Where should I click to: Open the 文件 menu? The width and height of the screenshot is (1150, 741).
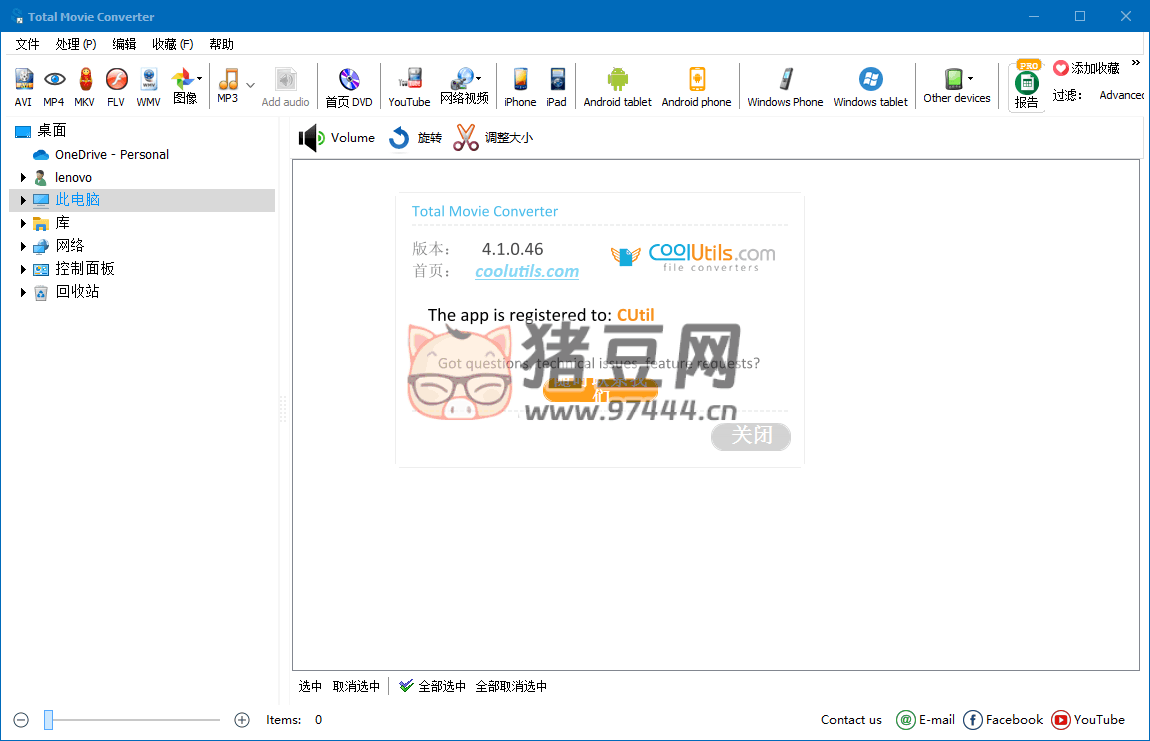[x=27, y=44]
